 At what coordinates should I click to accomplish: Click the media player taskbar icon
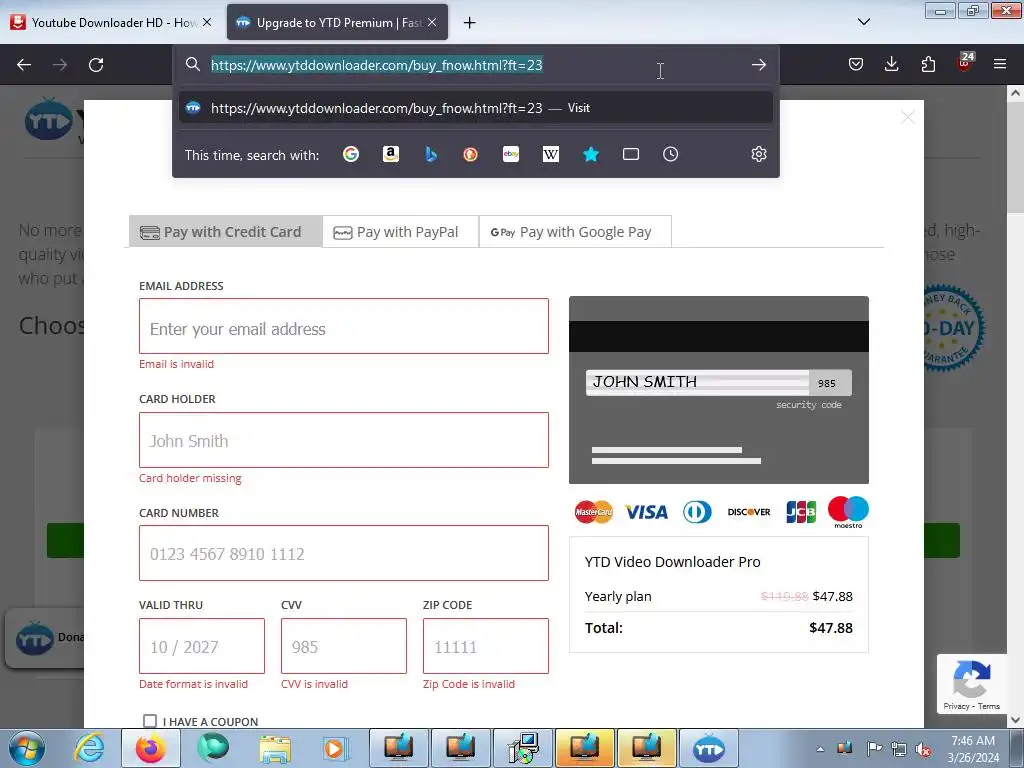click(x=336, y=748)
